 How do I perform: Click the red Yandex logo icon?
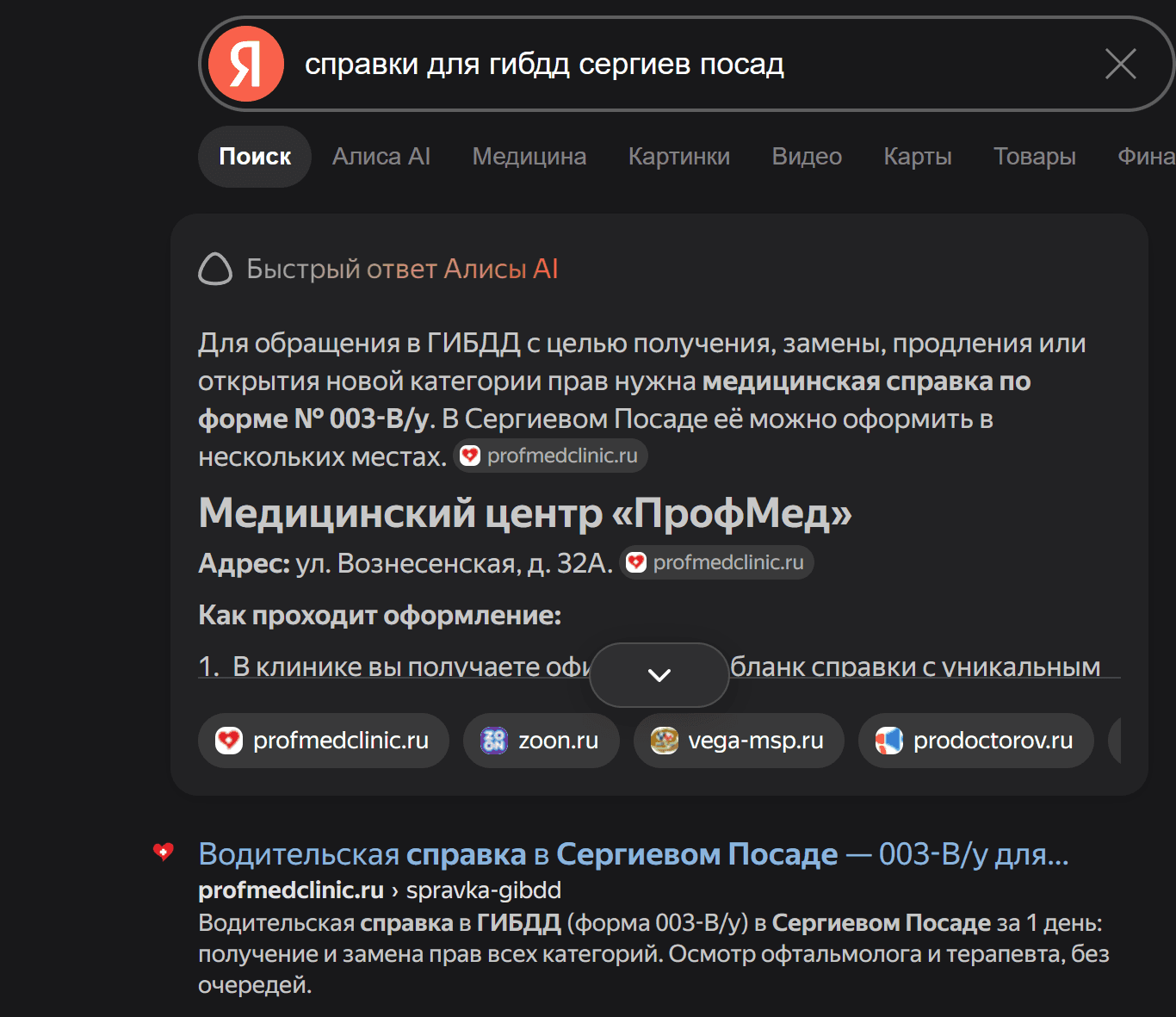point(246,64)
